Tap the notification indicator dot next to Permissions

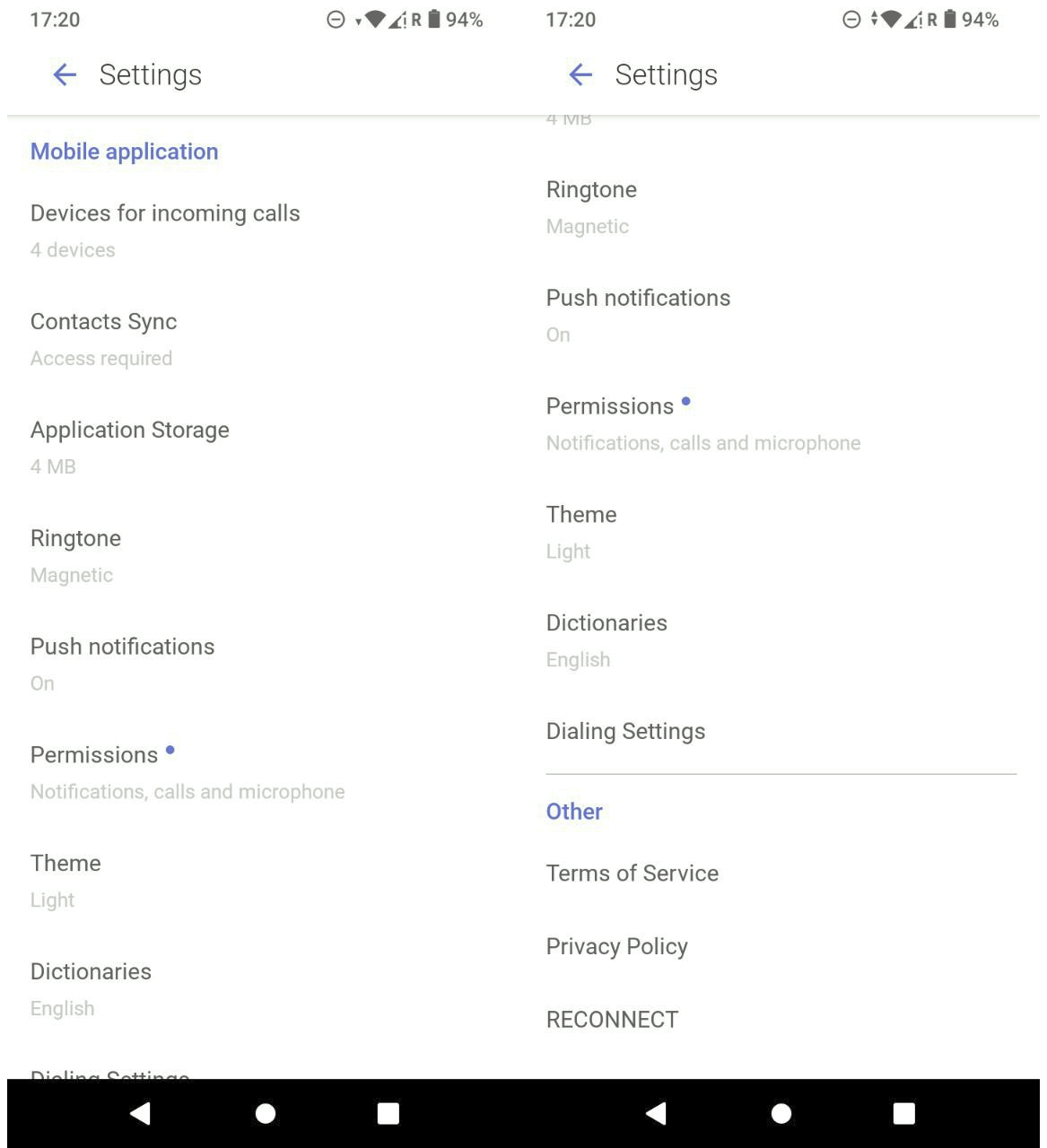[x=171, y=751]
